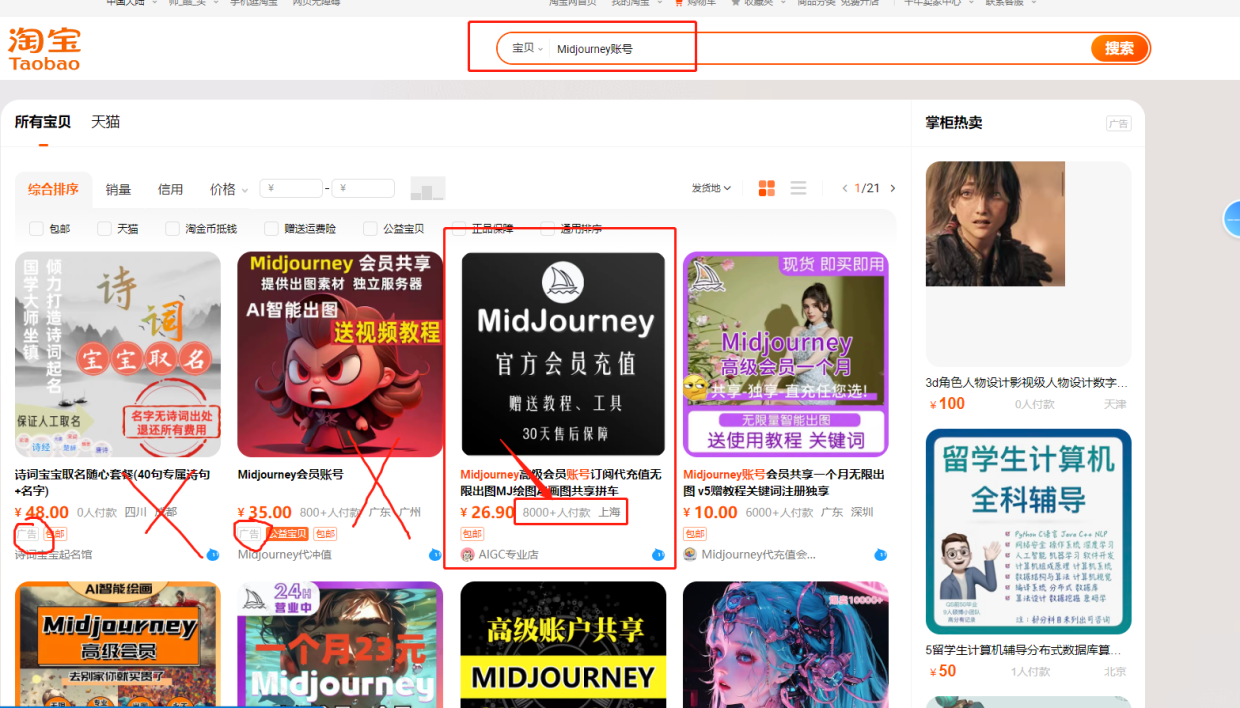Click the Midjourney账号 search input field
The height and width of the screenshot is (708, 1240).
pyautogui.click(x=820, y=48)
